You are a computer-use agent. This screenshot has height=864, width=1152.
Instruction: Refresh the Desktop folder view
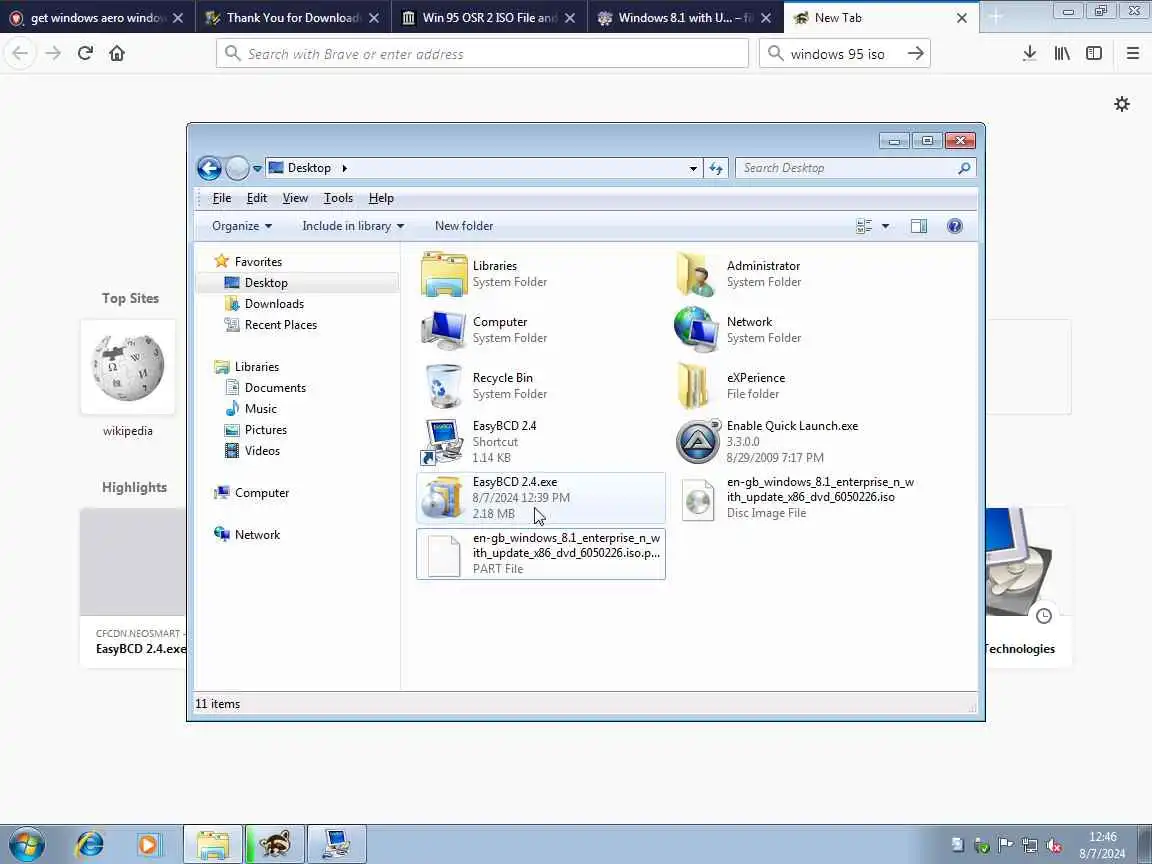716,168
